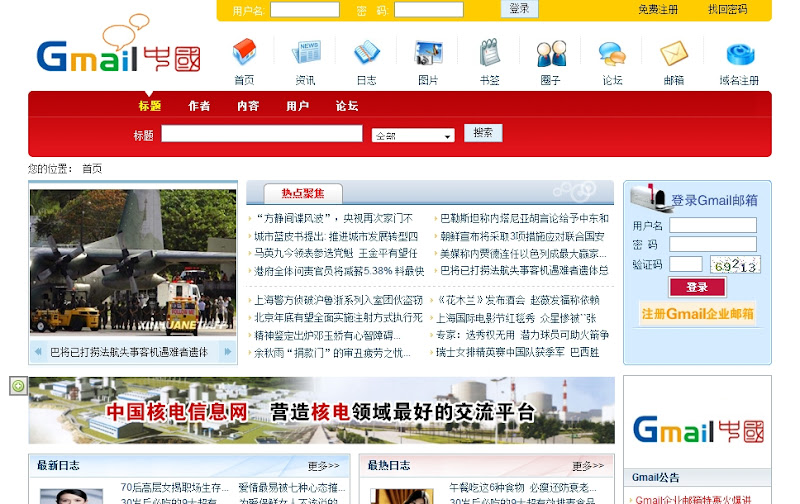Open headline 朝鲜宣布将采取3项措施应对联合国安
The width and height of the screenshot is (800, 504).
522,236
